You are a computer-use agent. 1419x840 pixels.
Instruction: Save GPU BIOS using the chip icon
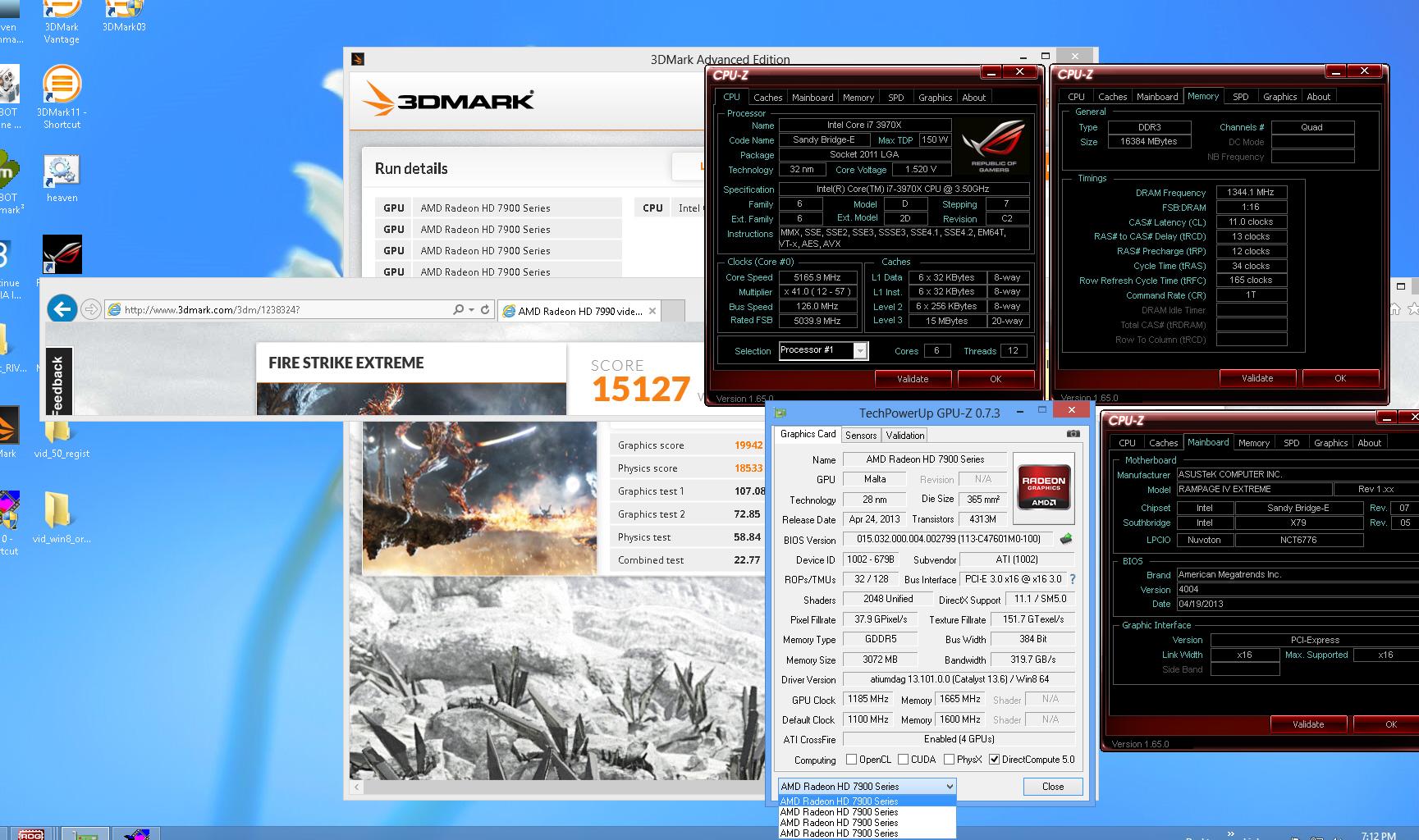(1066, 539)
